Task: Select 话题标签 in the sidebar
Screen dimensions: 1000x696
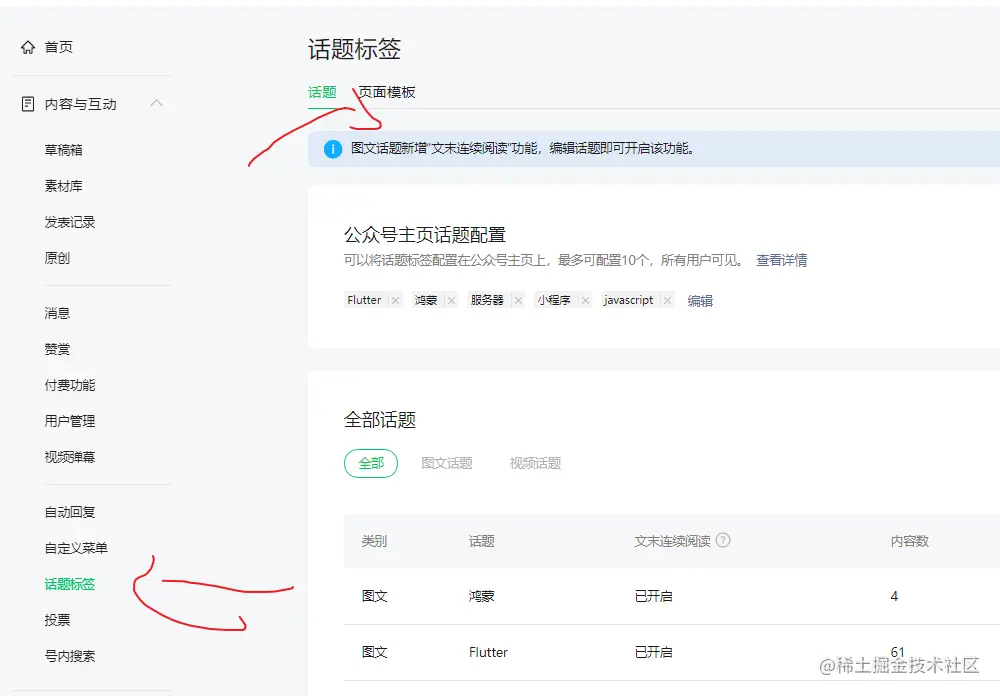Action: coord(70,584)
